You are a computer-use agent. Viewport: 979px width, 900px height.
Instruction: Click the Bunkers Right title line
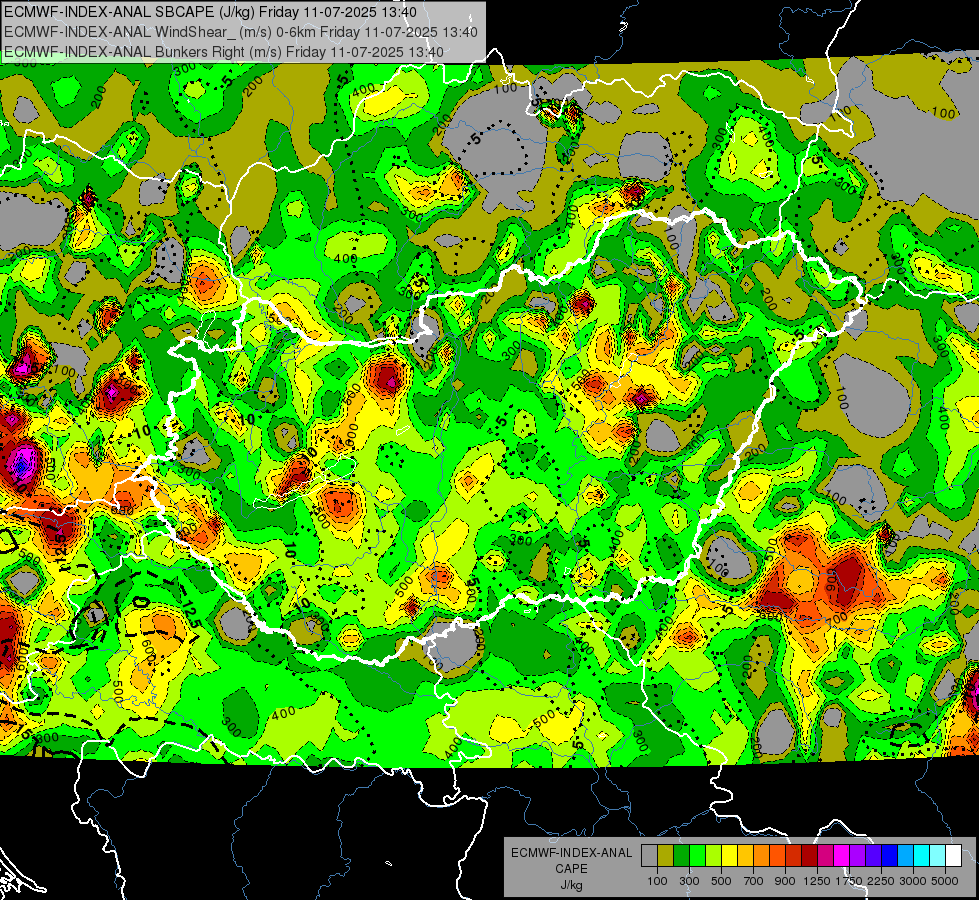[224, 52]
